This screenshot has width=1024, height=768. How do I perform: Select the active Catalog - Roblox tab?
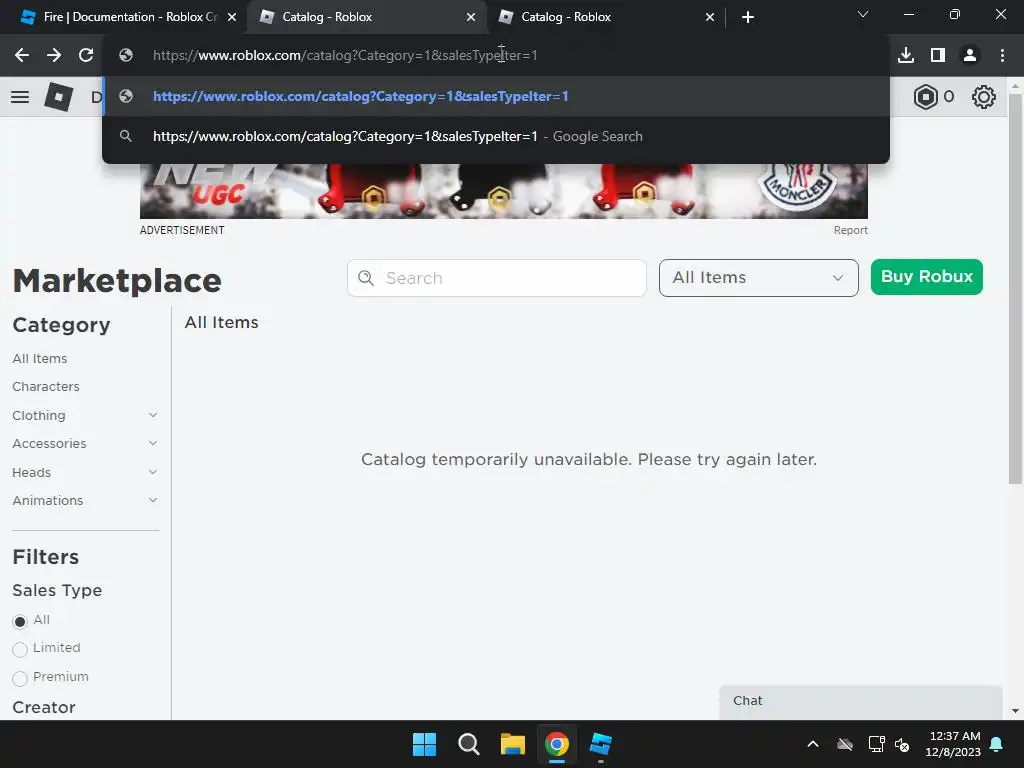click(x=366, y=17)
